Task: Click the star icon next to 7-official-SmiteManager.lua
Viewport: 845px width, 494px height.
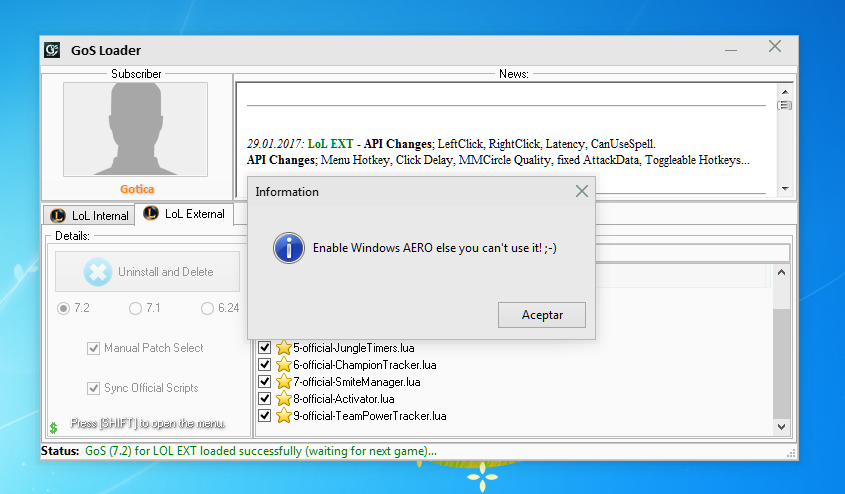Action: point(283,381)
